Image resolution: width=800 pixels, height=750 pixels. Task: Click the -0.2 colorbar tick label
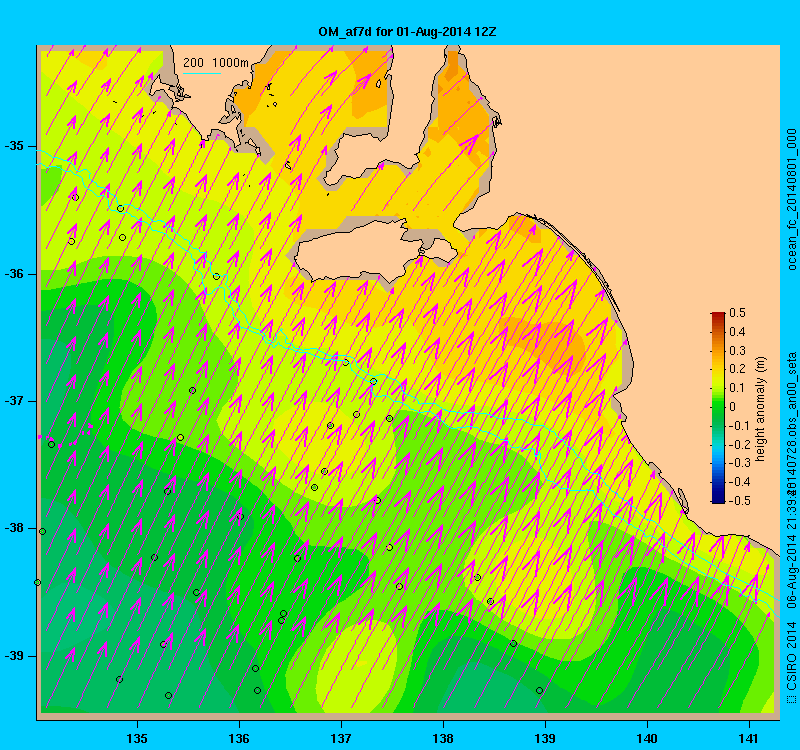(738, 444)
